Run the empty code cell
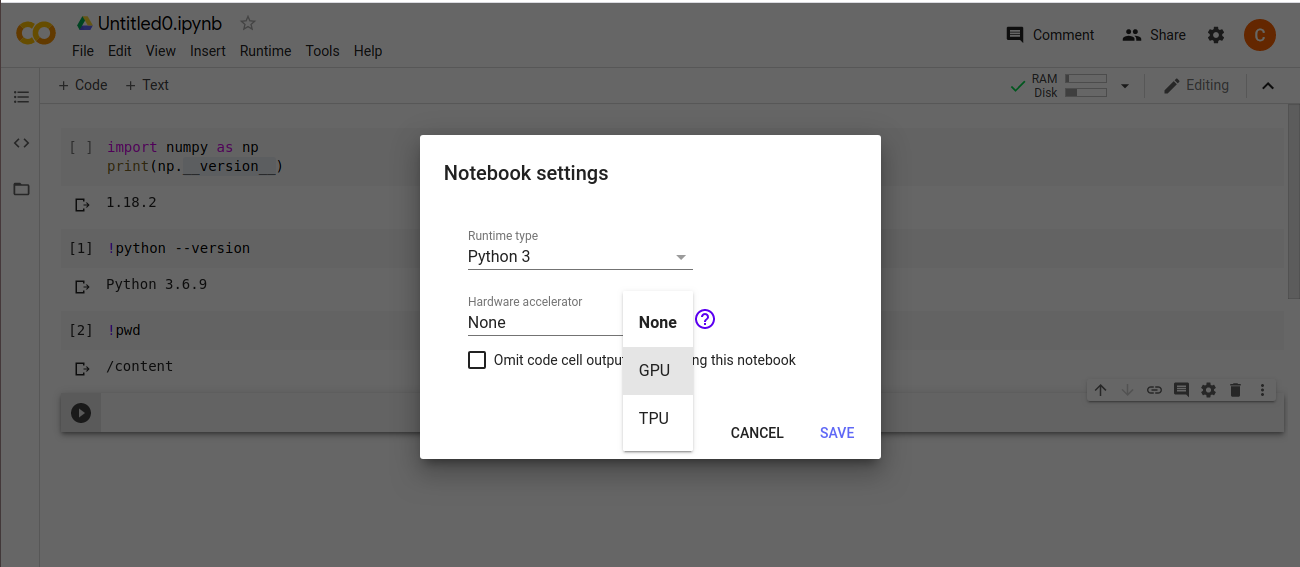 point(81,412)
